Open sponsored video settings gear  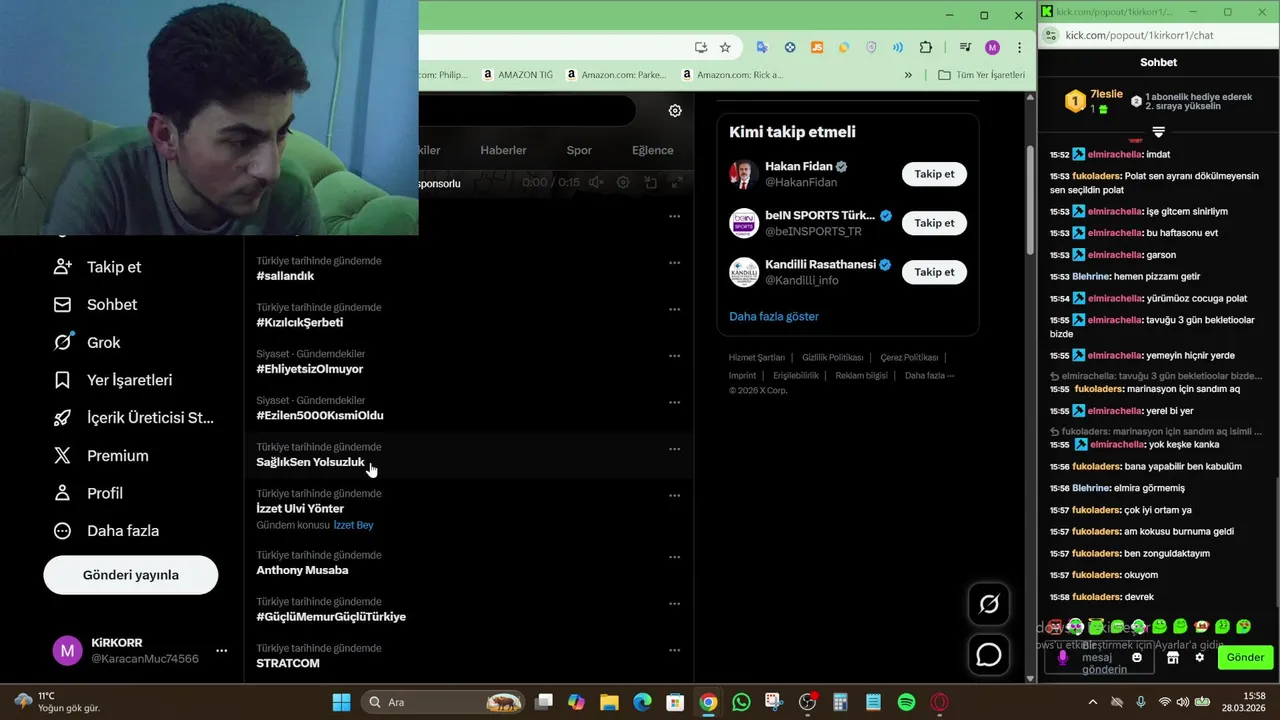pyautogui.click(x=623, y=182)
